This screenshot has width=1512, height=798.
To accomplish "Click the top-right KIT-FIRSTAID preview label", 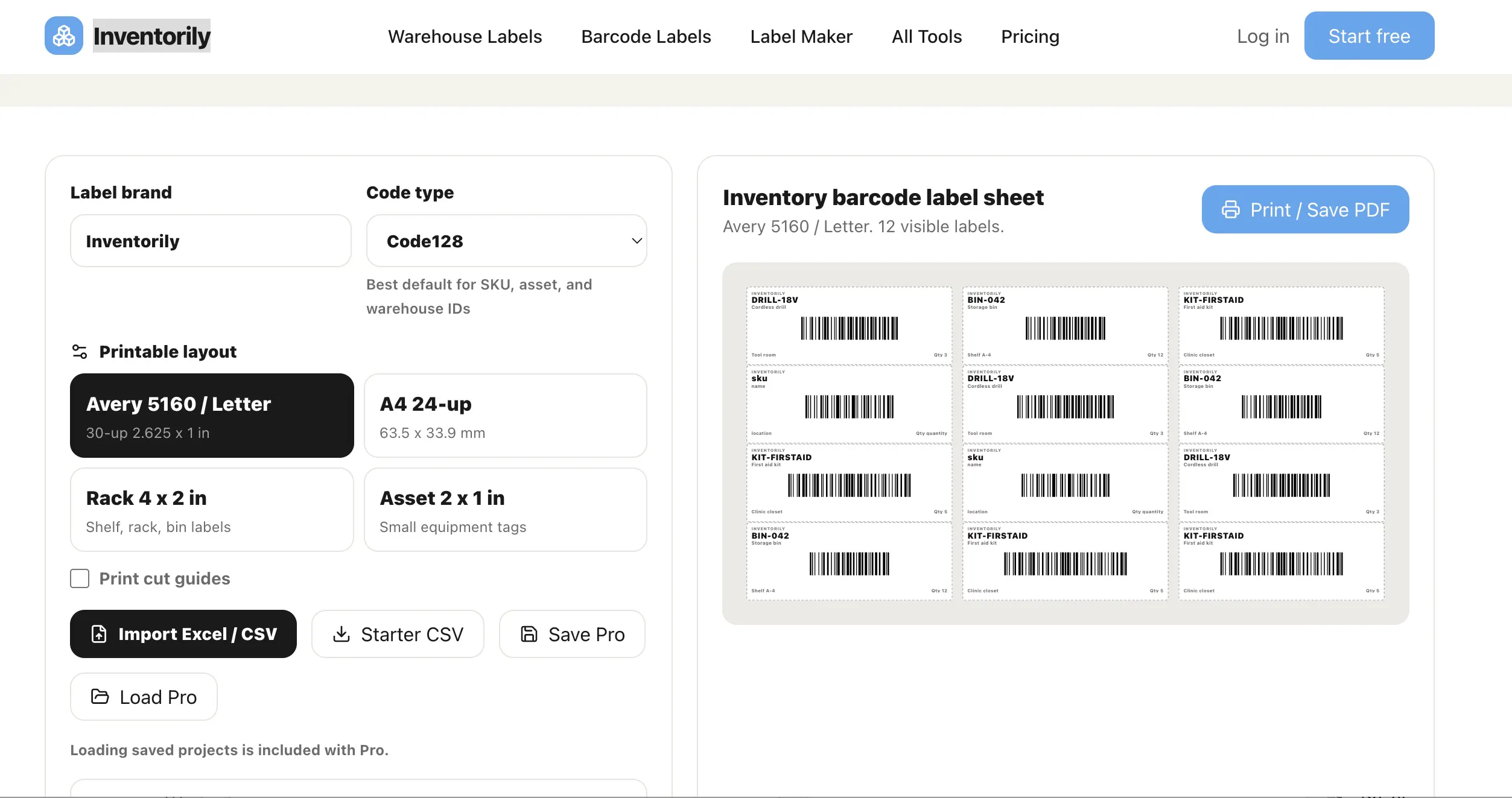I will [x=1281, y=325].
